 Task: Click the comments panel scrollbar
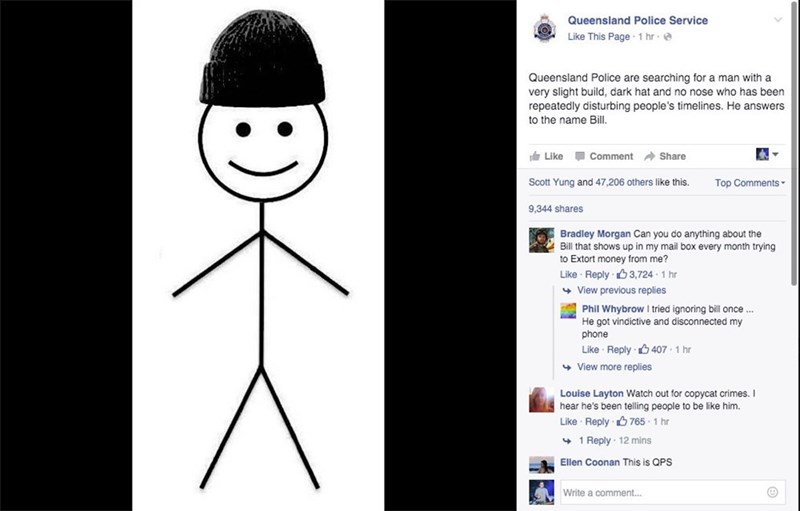click(x=794, y=143)
